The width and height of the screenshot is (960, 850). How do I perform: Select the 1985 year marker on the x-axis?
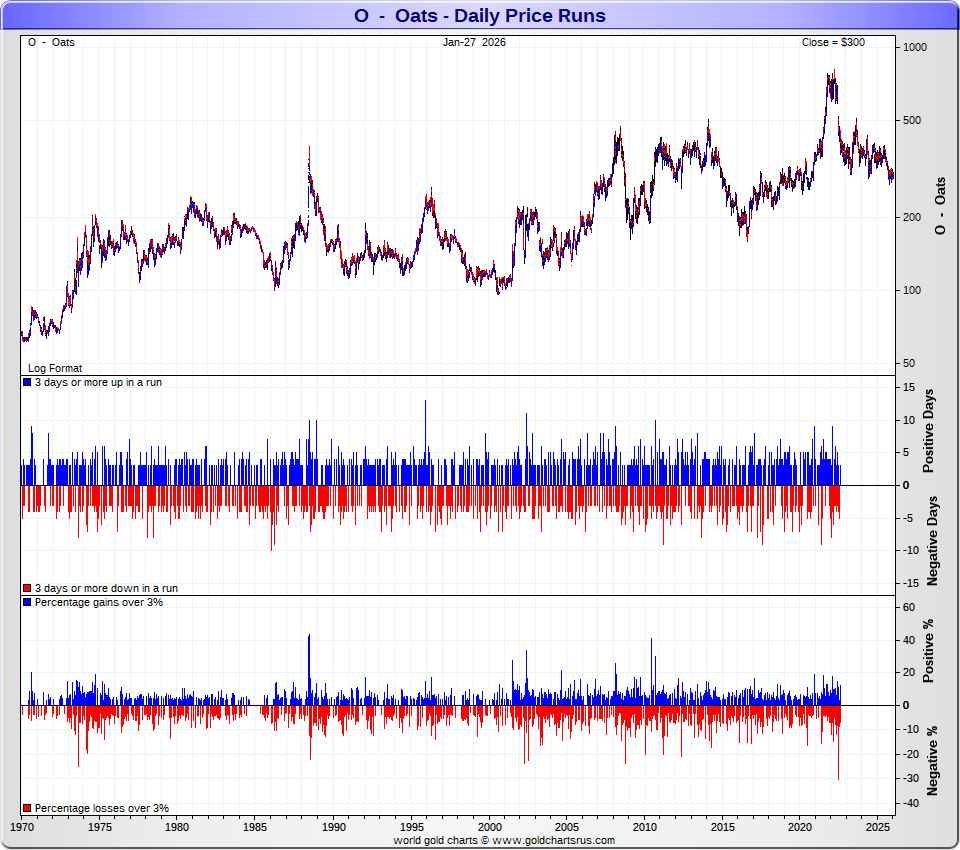255,828
